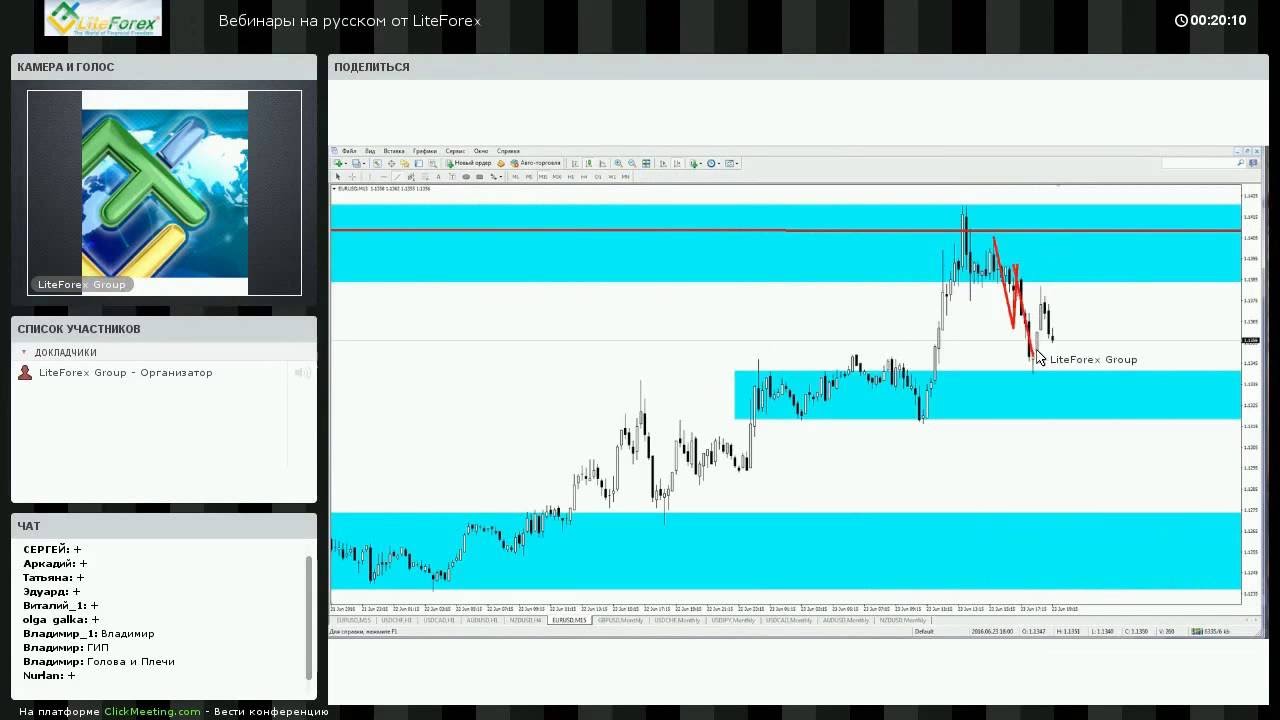Collapse the Докладчики participants group
This screenshot has width=1280, height=720.
tap(24, 352)
